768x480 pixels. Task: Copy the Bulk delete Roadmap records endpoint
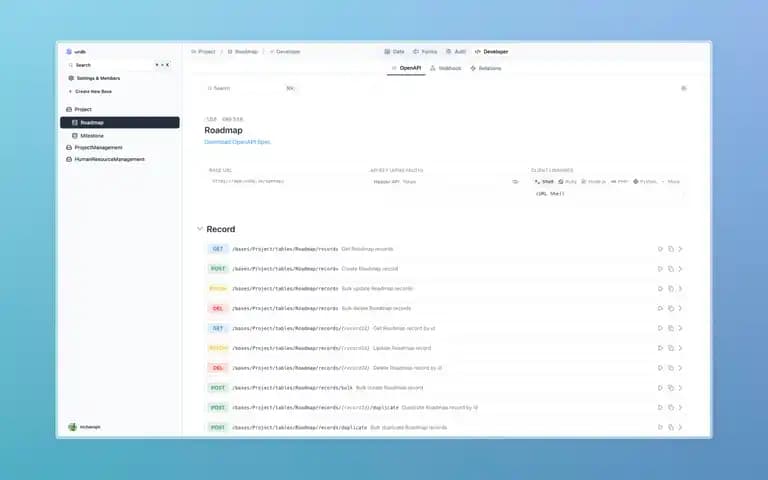(x=671, y=309)
